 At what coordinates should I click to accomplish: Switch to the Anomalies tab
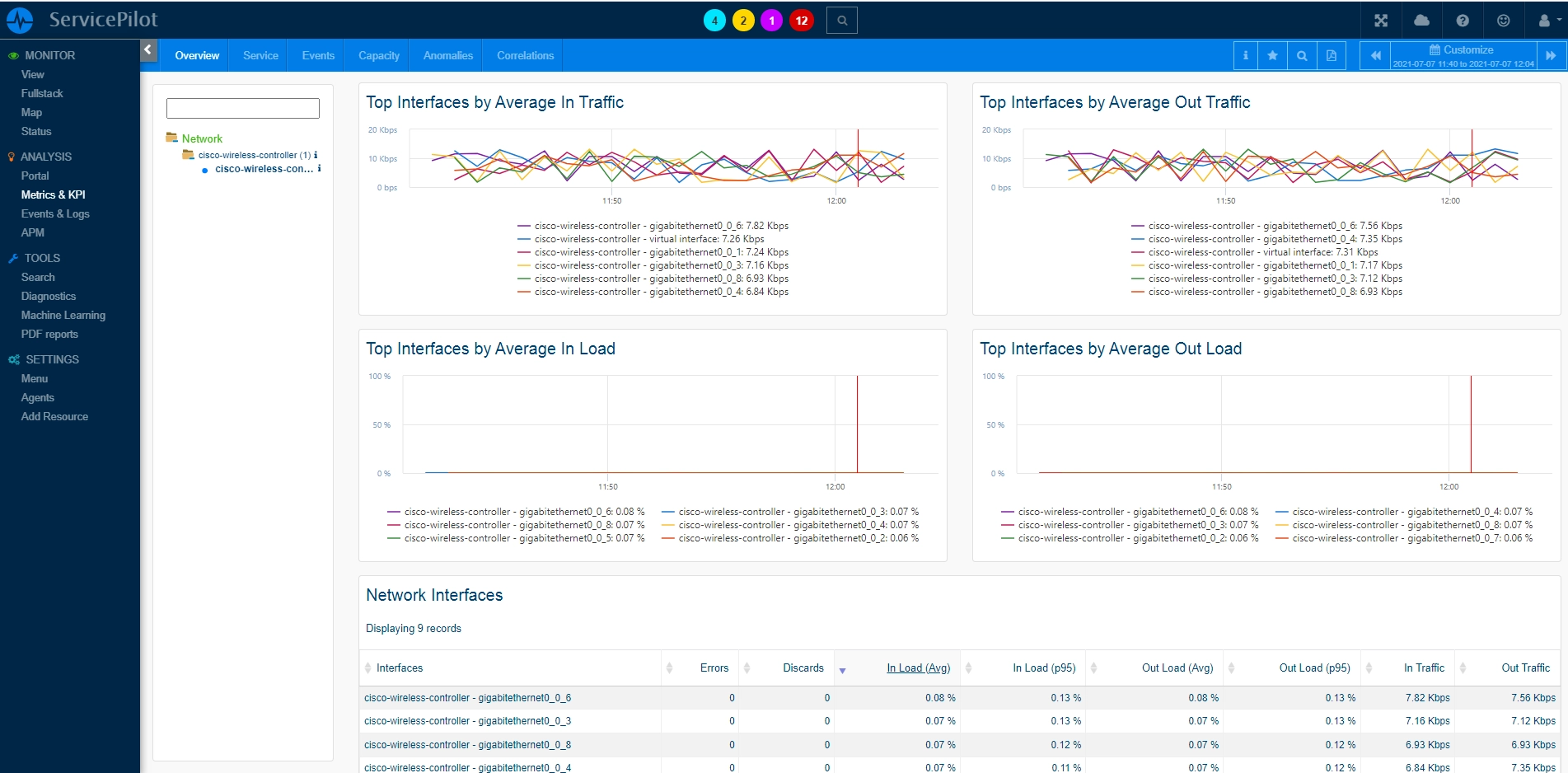pyautogui.click(x=448, y=55)
